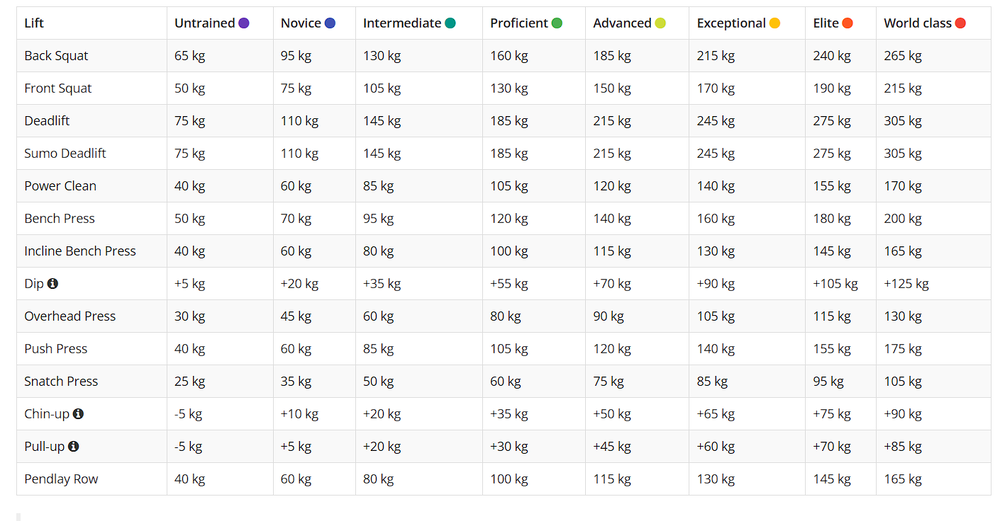
Task: Click the yellow-green Advanced level dot
Action: click(x=660, y=23)
